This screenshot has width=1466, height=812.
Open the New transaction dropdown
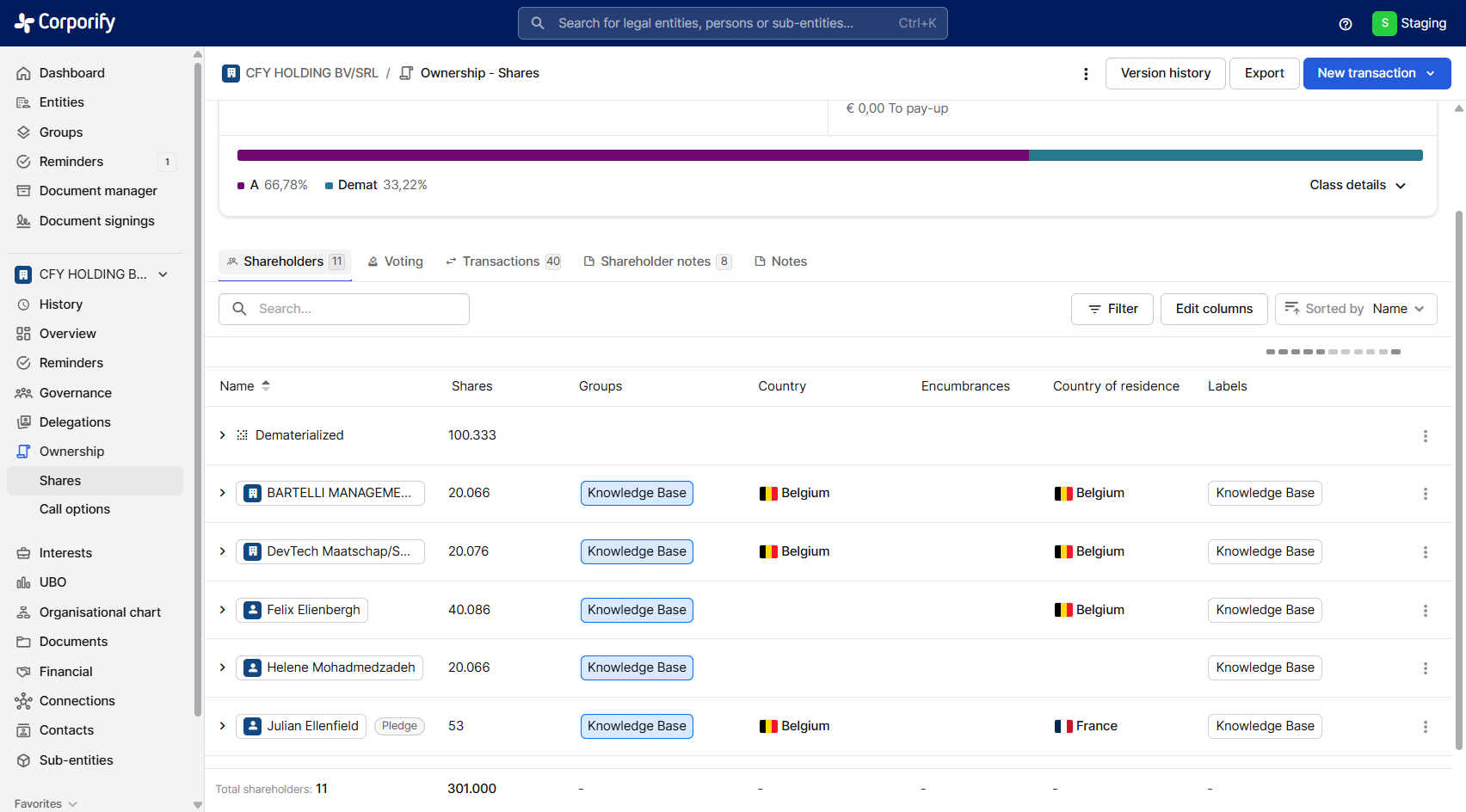[1376, 73]
